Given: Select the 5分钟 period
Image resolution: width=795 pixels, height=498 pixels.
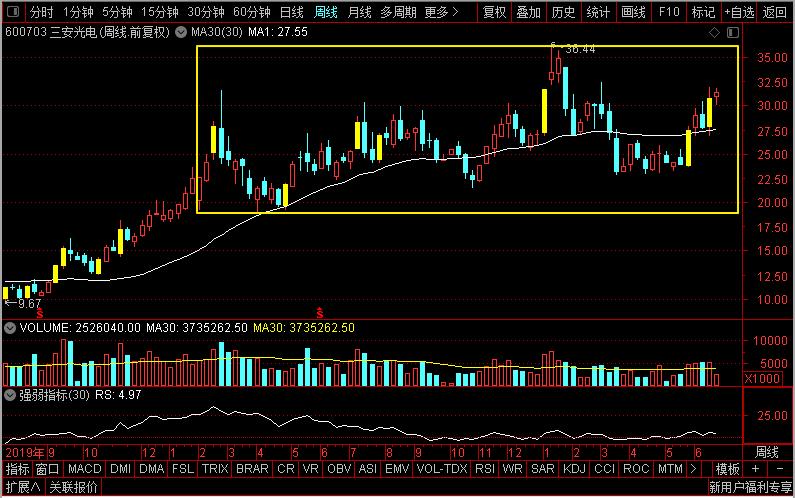Looking at the screenshot, I should coord(117,12).
